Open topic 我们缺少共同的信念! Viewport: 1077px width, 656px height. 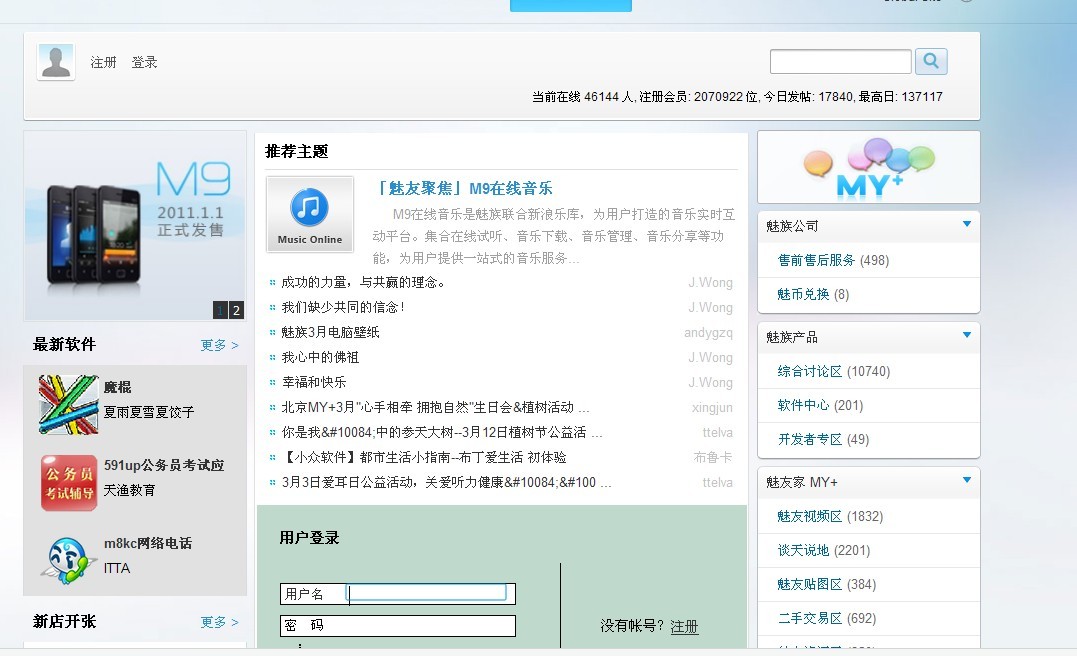[343, 307]
